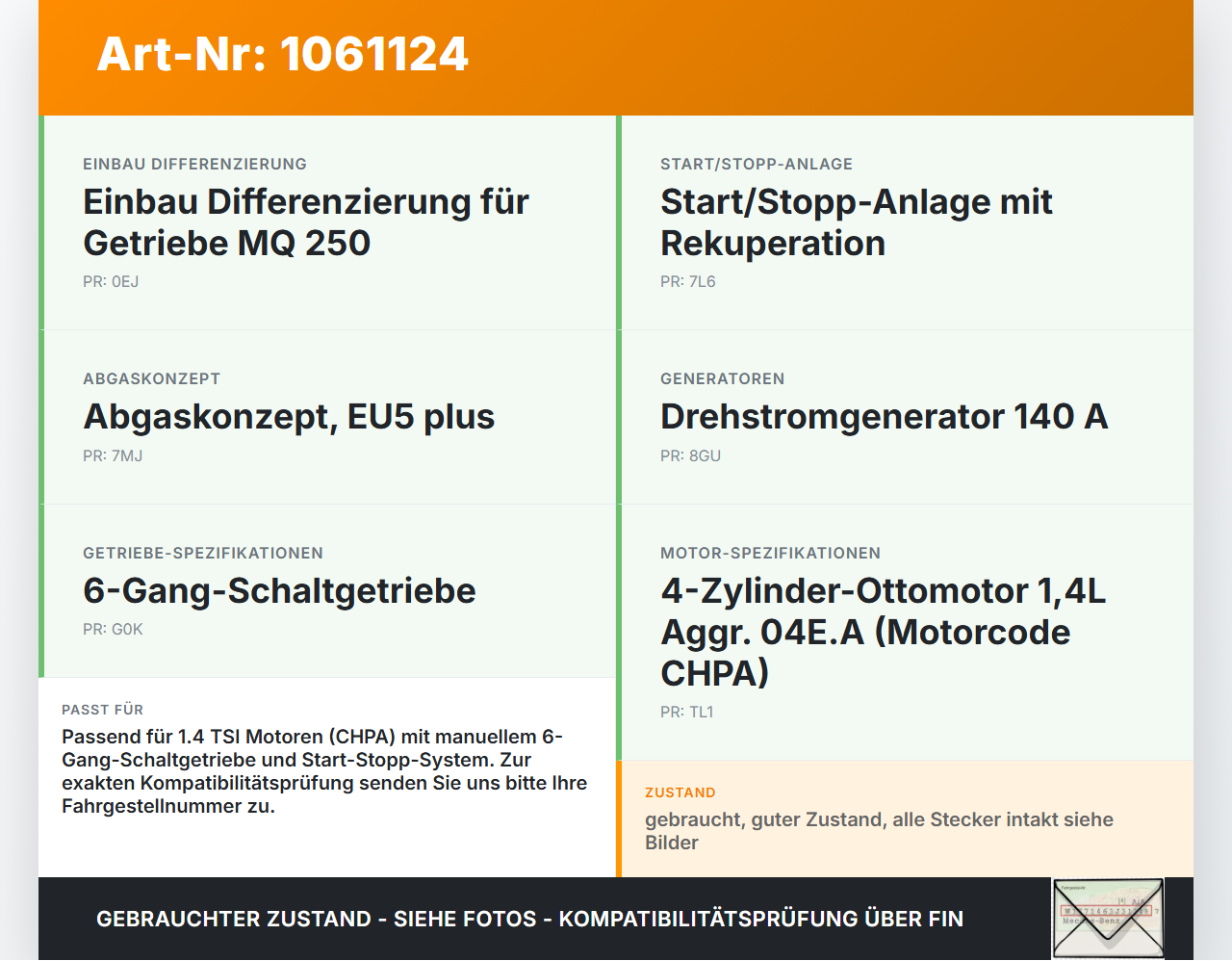The height and width of the screenshot is (961, 1232).
Task: Click the PR: TL1 code label
Action: [x=687, y=713]
